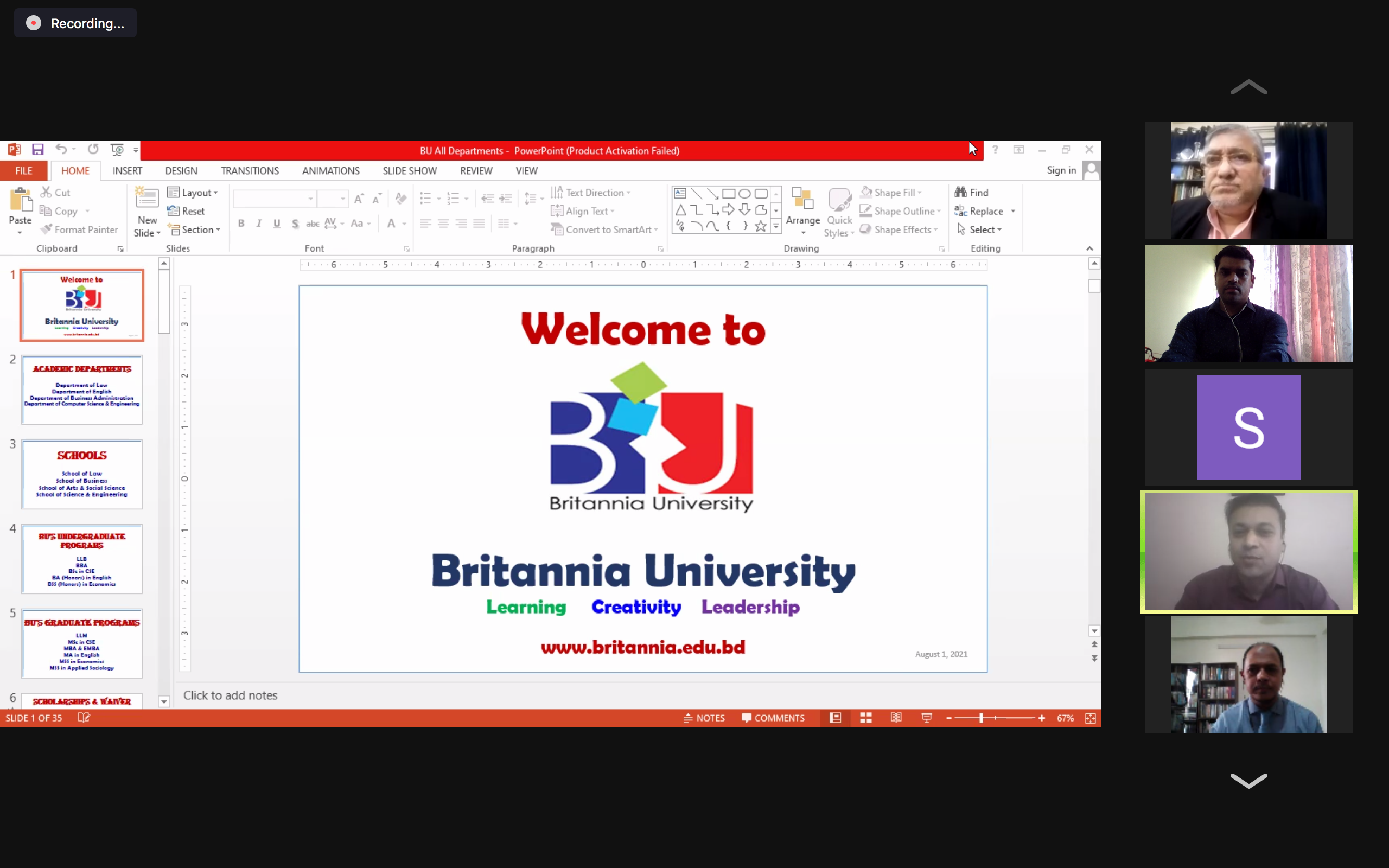Switch to Slide Sorter view in status bar

pos(865,718)
